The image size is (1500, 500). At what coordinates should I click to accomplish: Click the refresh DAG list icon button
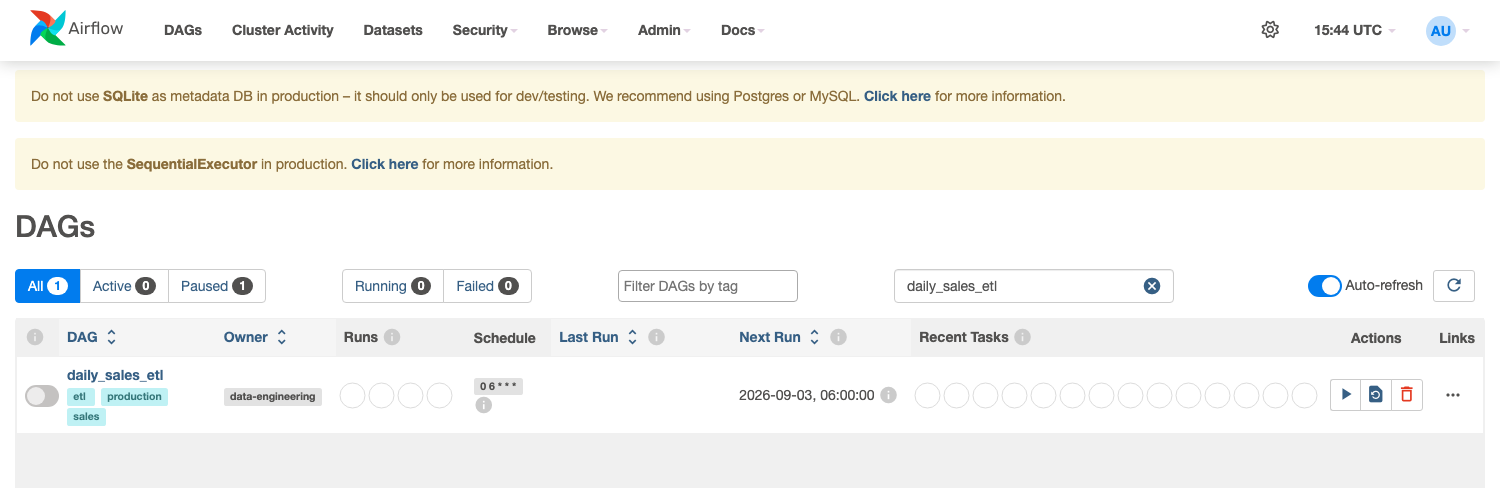[1454, 286]
